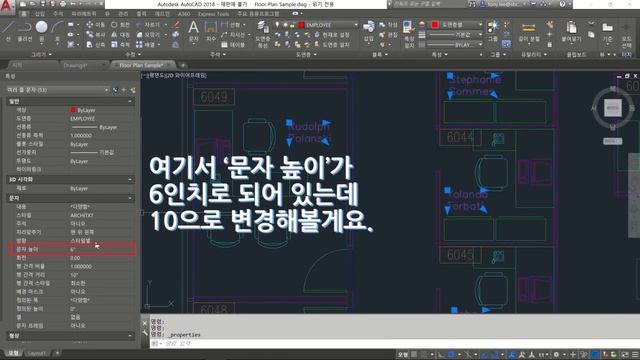Click the ViewCube top face

612,108
